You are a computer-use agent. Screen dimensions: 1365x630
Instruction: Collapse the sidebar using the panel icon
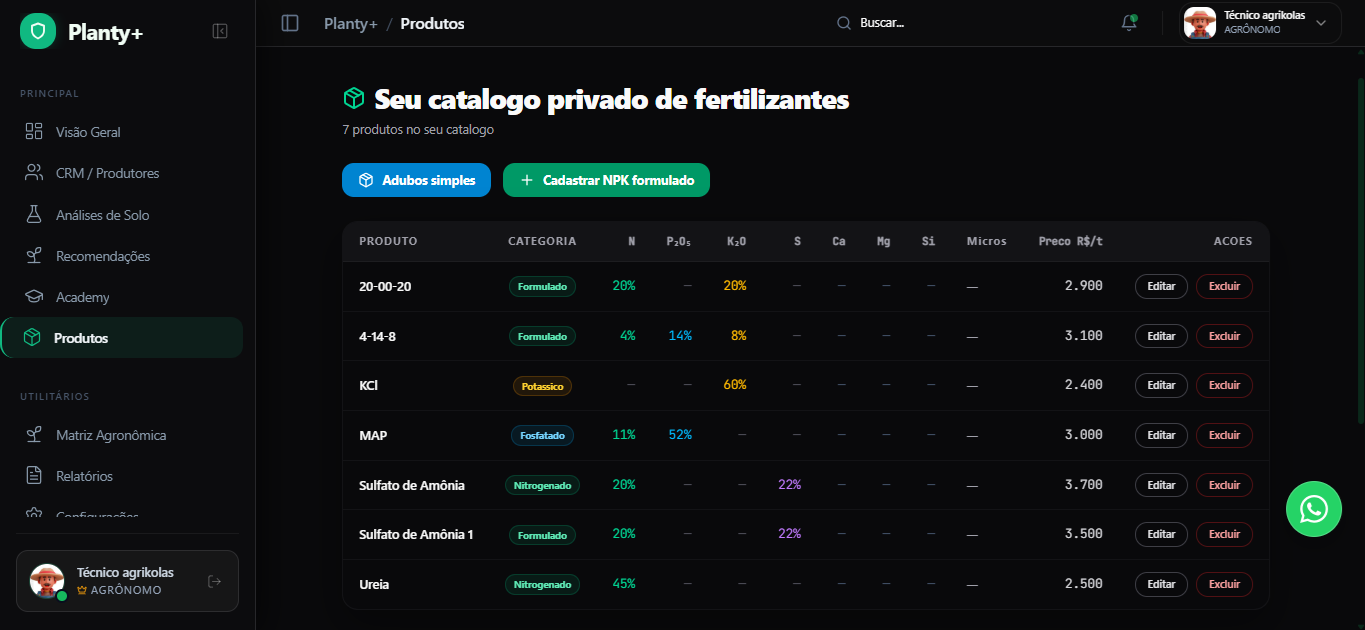(220, 31)
